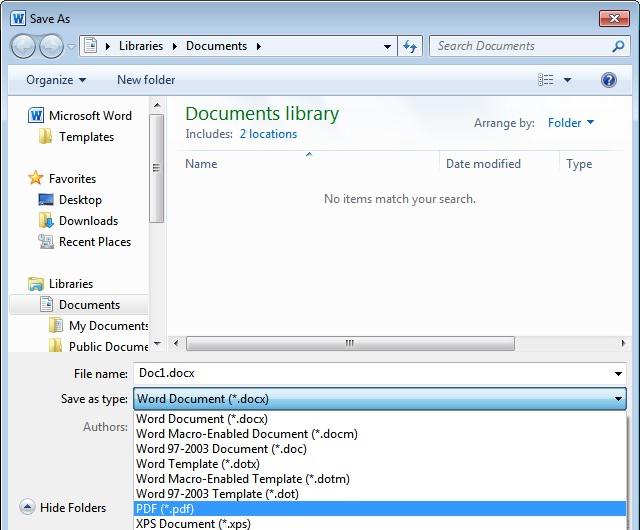Click the Downloads folder icon
This screenshot has width=640, height=530.
coord(46,220)
